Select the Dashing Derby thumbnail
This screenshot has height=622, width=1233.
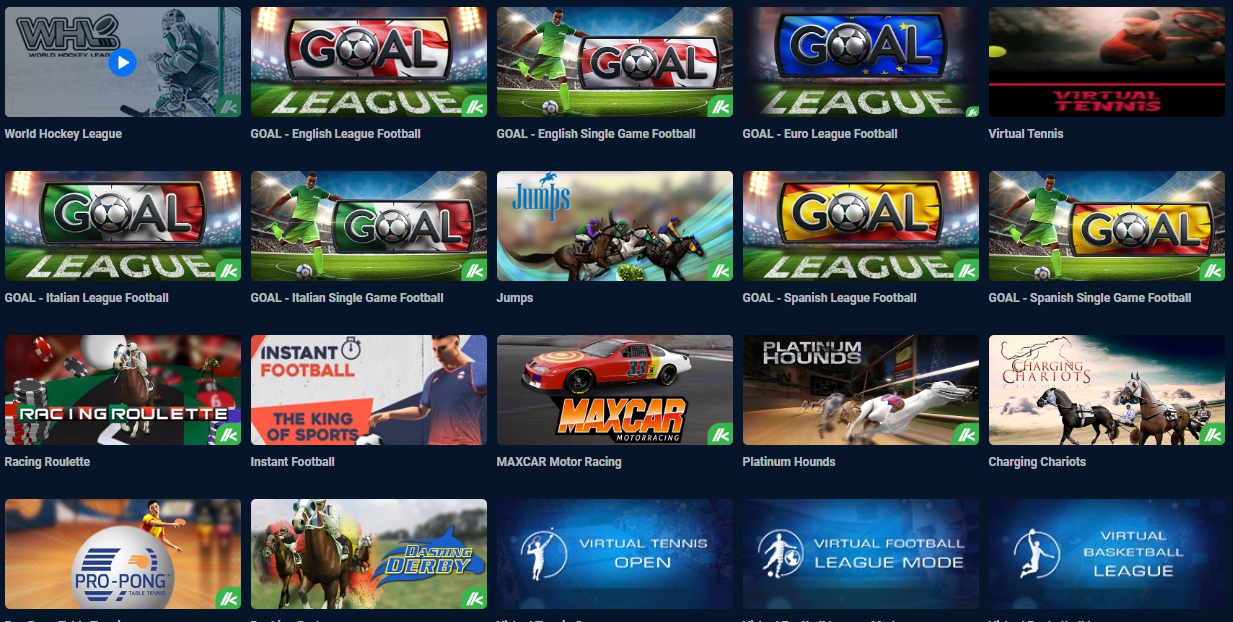(x=369, y=554)
